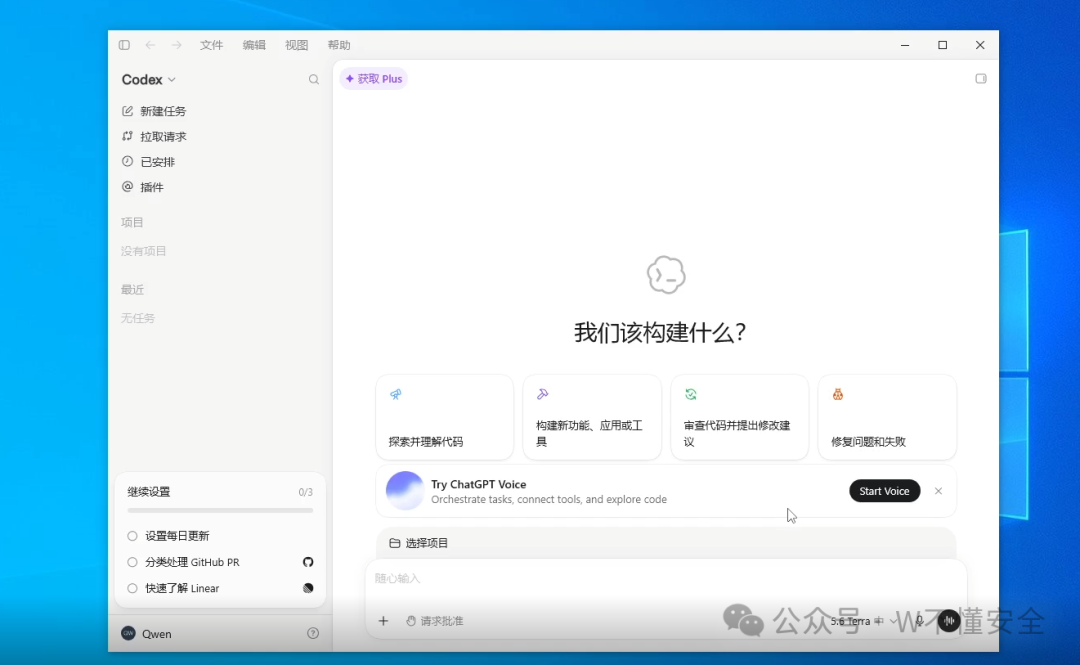Image resolution: width=1080 pixels, height=665 pixels.
Task: Choose the 修复问题和失败 card
Action: click(887, 417)
